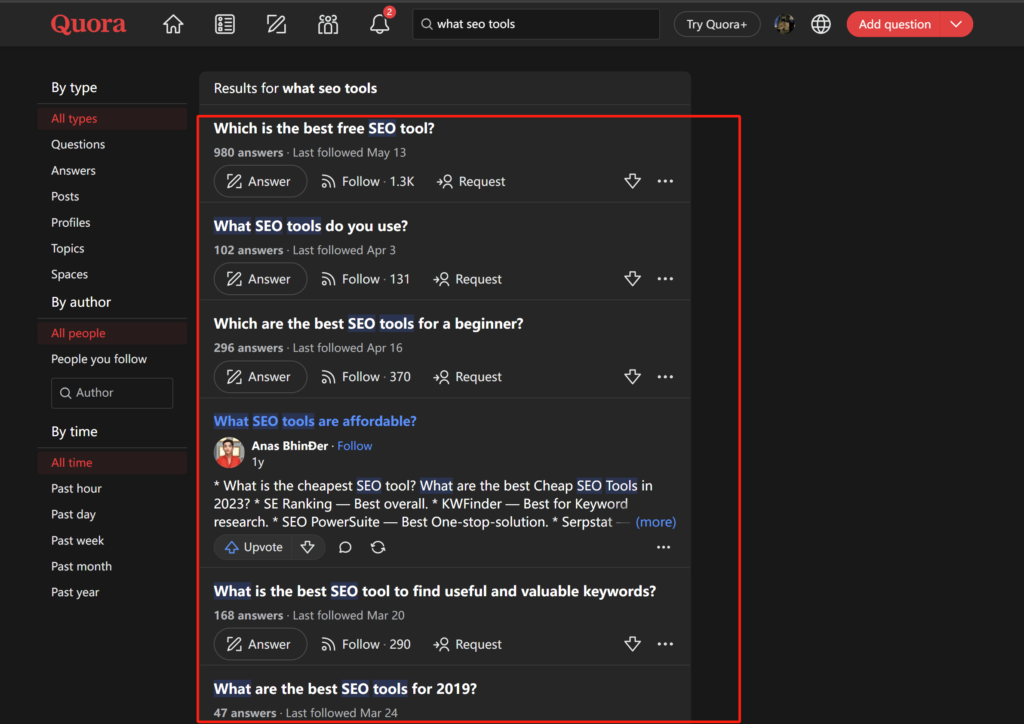Open 'Which is the best free SEO tool?' question
Screen dimensions: 1024x724
click(x=324, y=128)
